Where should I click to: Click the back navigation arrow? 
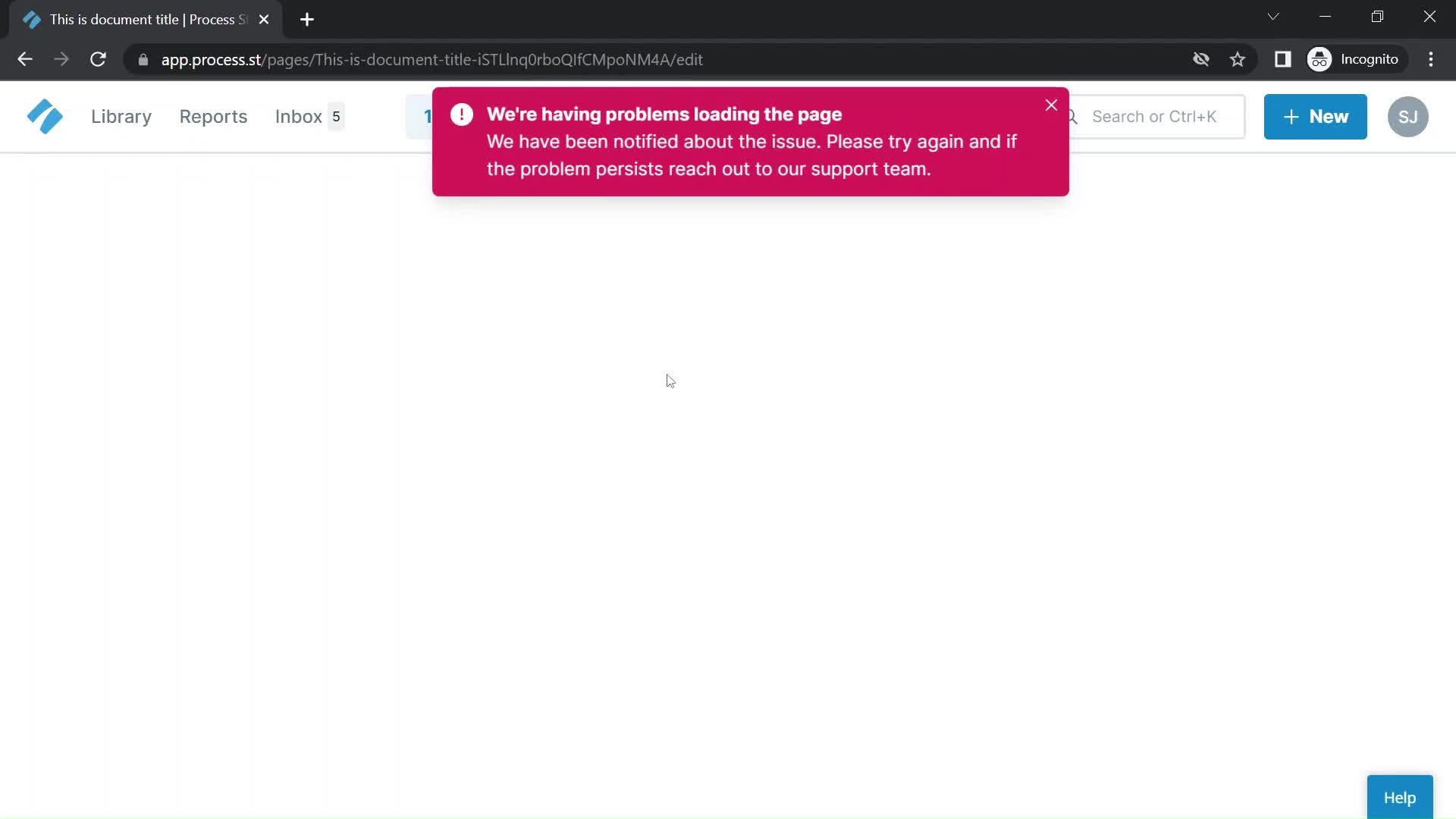[25, 59]
